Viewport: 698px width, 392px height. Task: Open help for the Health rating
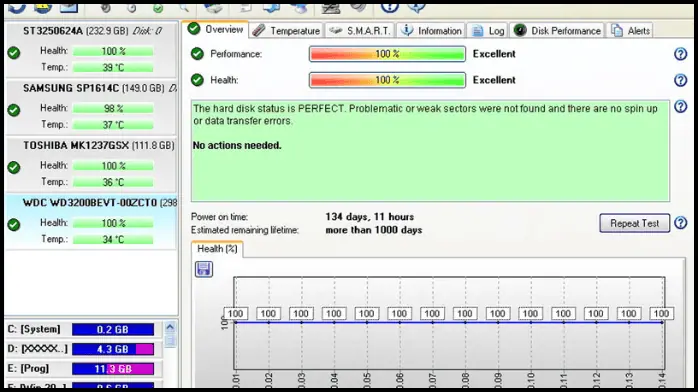[x=680, y=80]
